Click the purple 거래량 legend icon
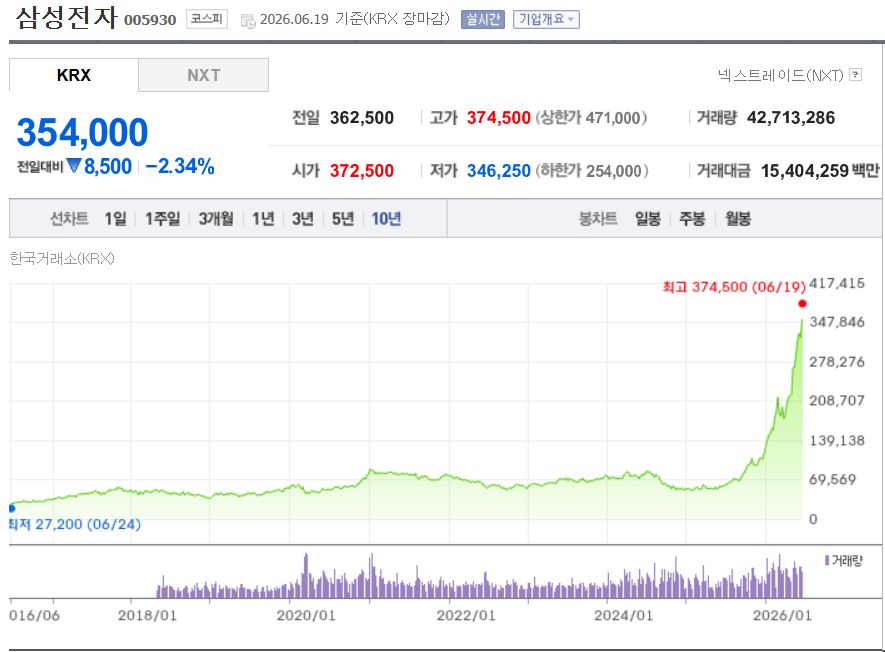Viewport: 885px width, 652px height. [x=827, y=560]
